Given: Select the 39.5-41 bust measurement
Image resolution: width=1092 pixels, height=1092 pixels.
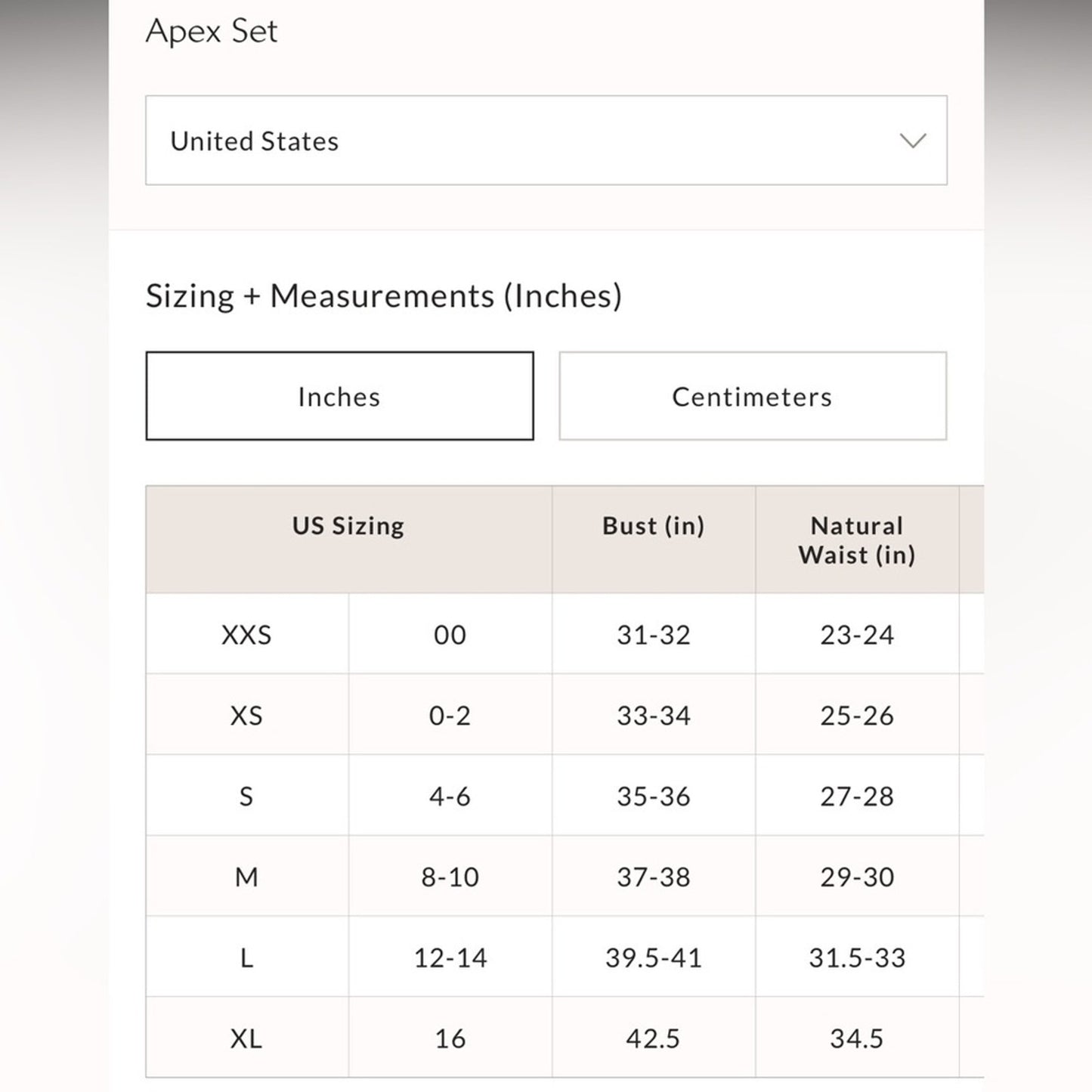Looking at the screenshot, I should click(x=653, y=958).
